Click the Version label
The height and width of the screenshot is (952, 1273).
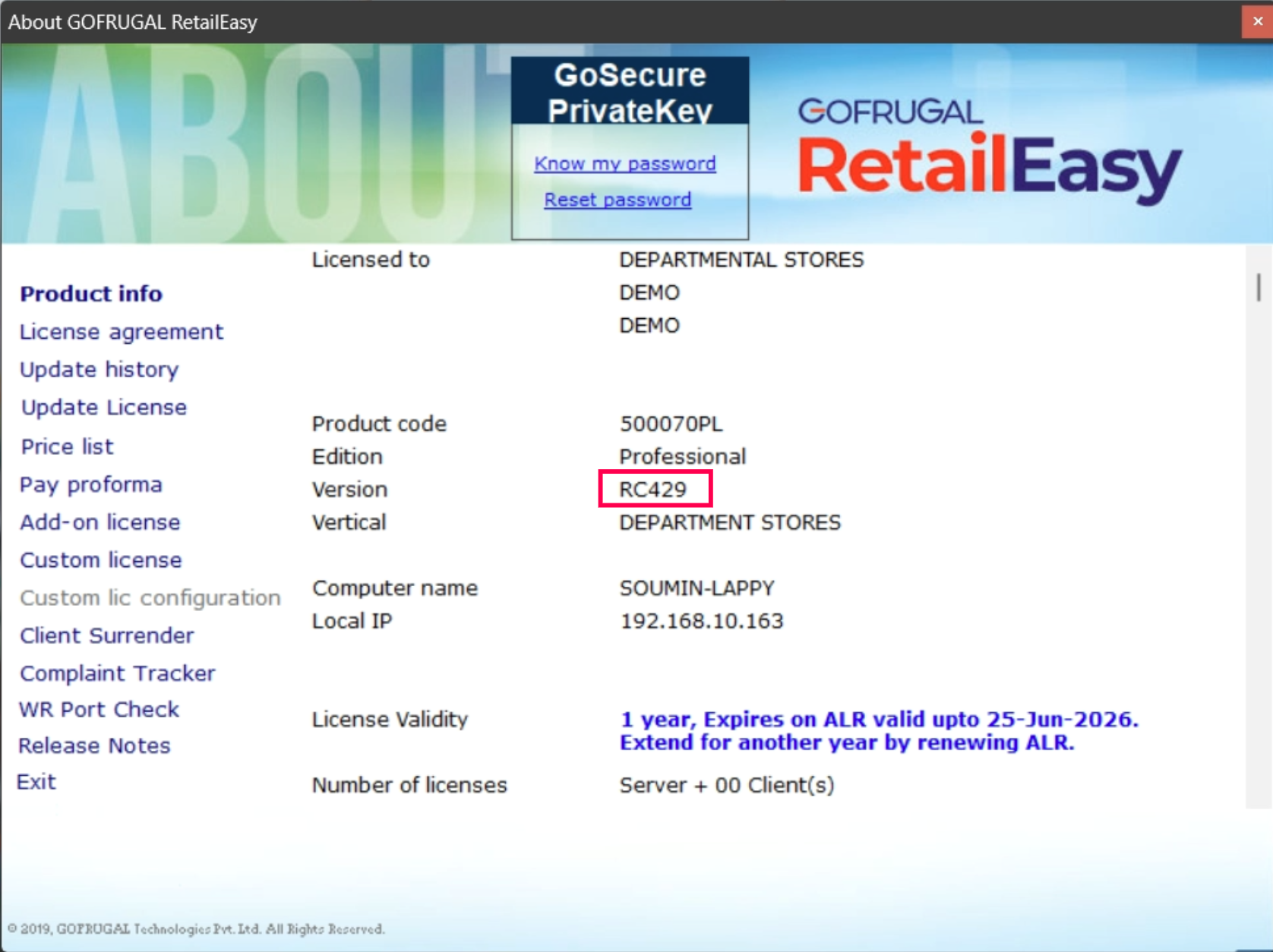pyautogui.click(x=349, y=490)
